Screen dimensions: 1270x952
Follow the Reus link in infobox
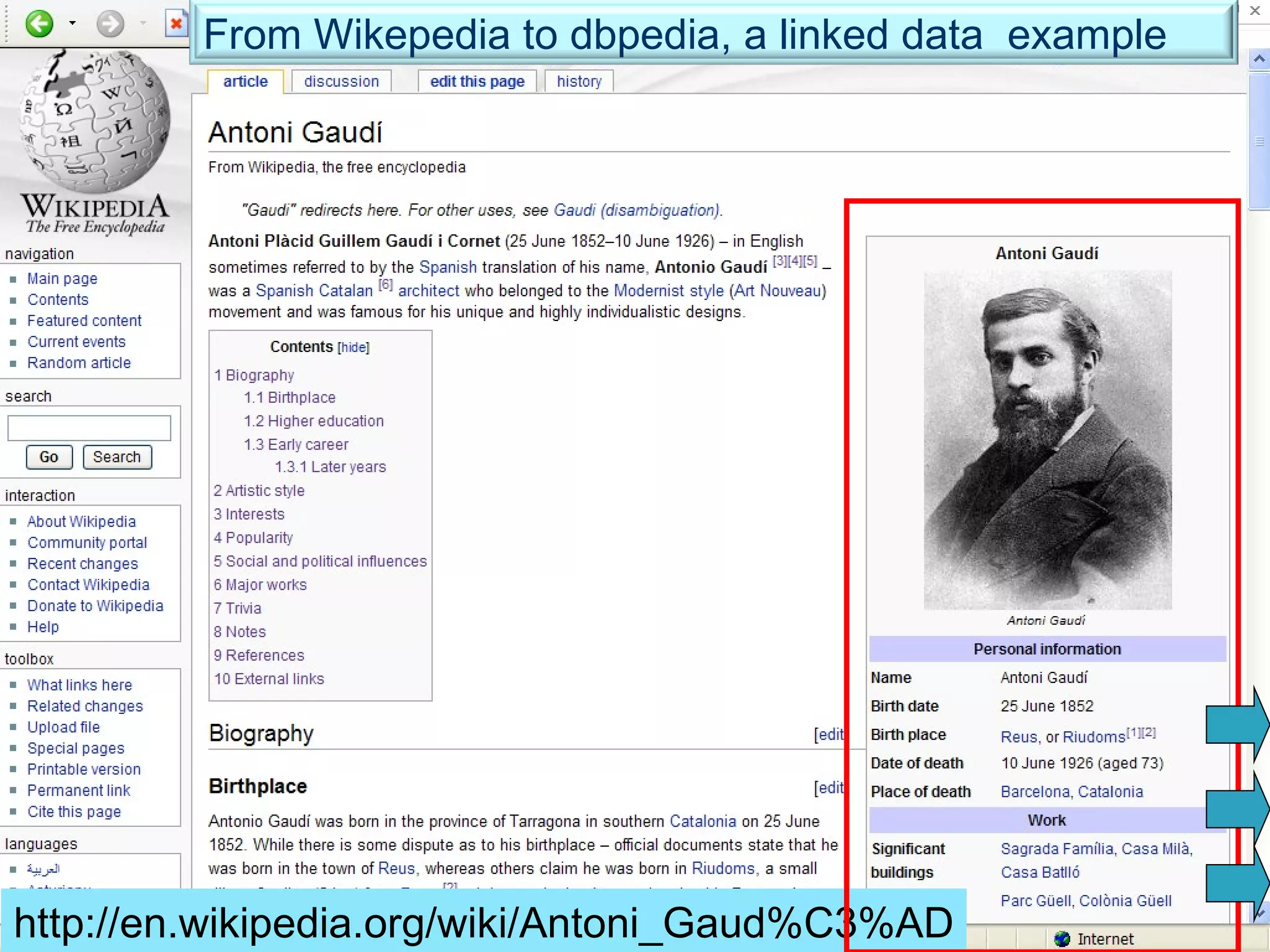point(1019,736)
